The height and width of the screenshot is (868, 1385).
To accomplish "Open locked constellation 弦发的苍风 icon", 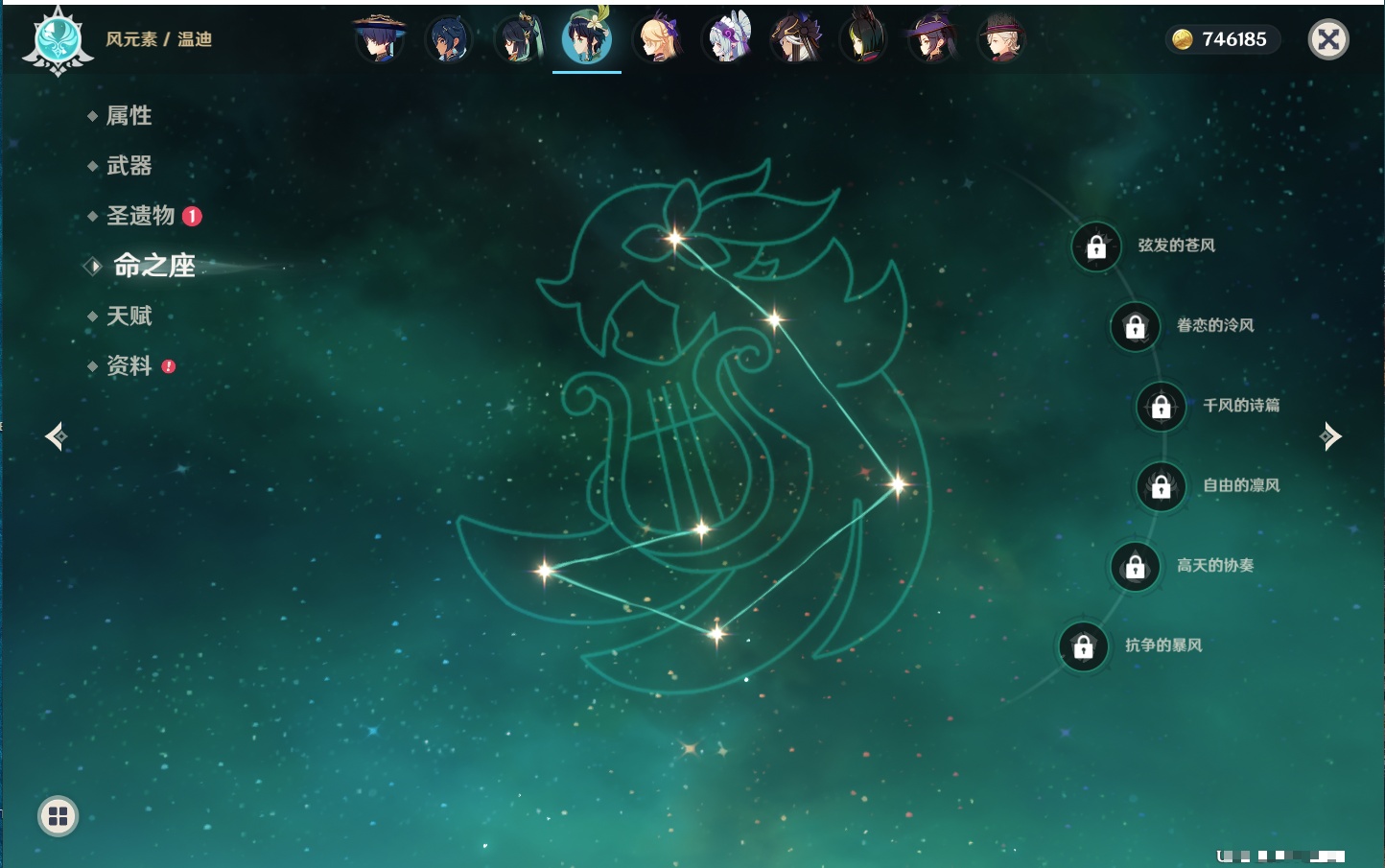I will [x=1096, y=247].
